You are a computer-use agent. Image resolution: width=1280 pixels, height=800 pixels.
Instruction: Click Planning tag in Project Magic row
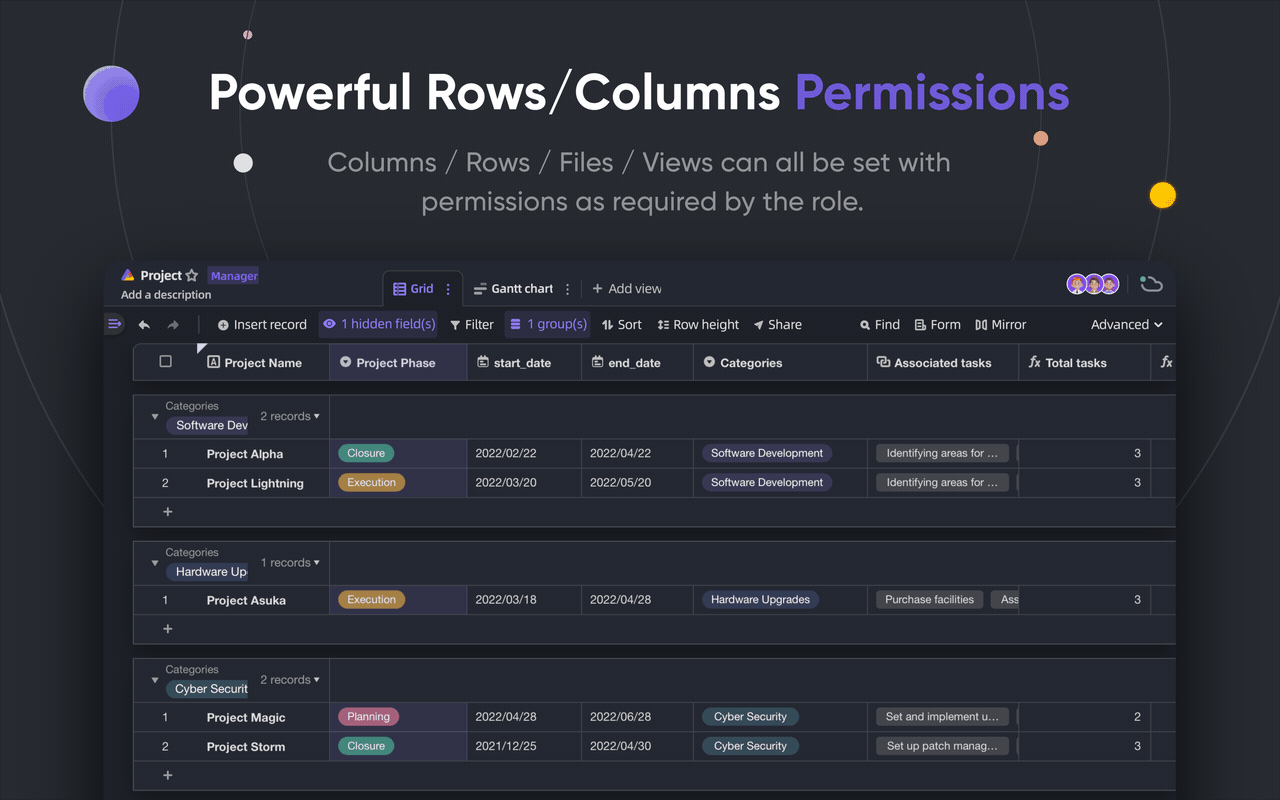(x=369, y=716)
